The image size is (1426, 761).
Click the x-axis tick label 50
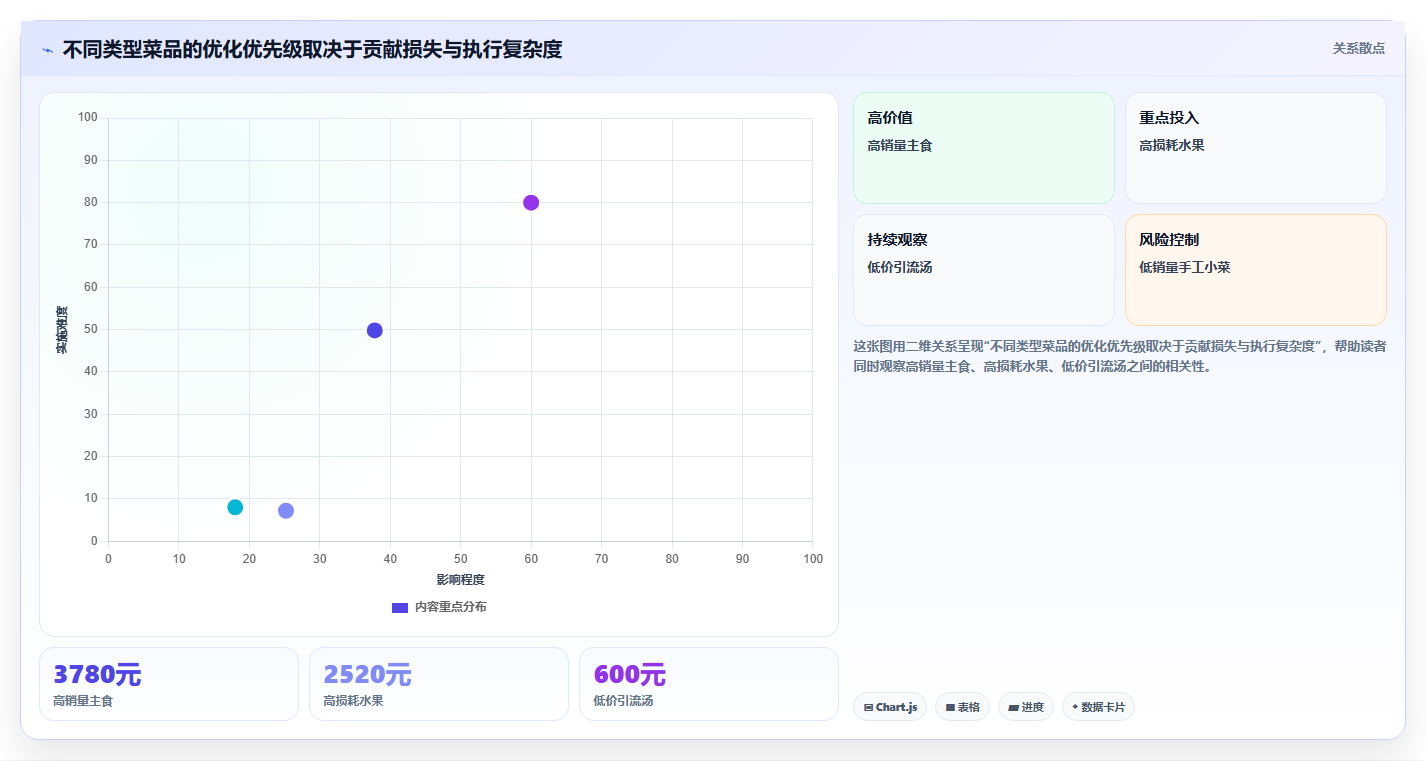(x=460, y=558)
